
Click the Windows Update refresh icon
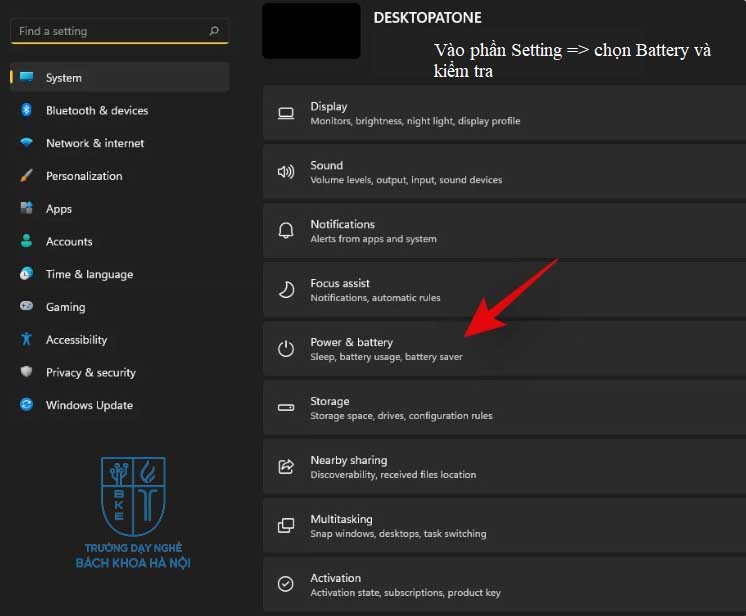(x=27, y=404)
